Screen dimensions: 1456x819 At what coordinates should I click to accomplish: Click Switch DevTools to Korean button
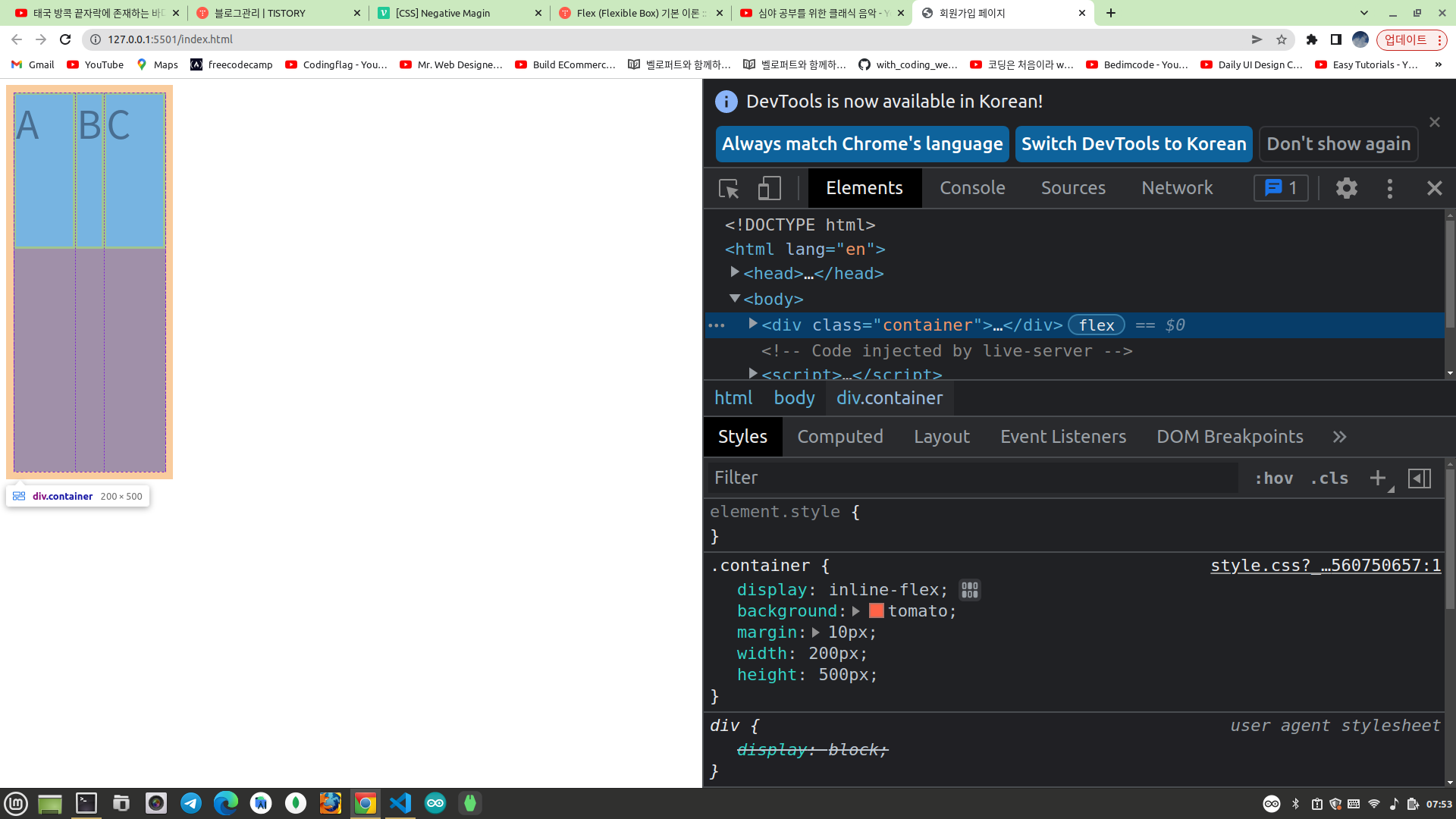click(1133, 144)
